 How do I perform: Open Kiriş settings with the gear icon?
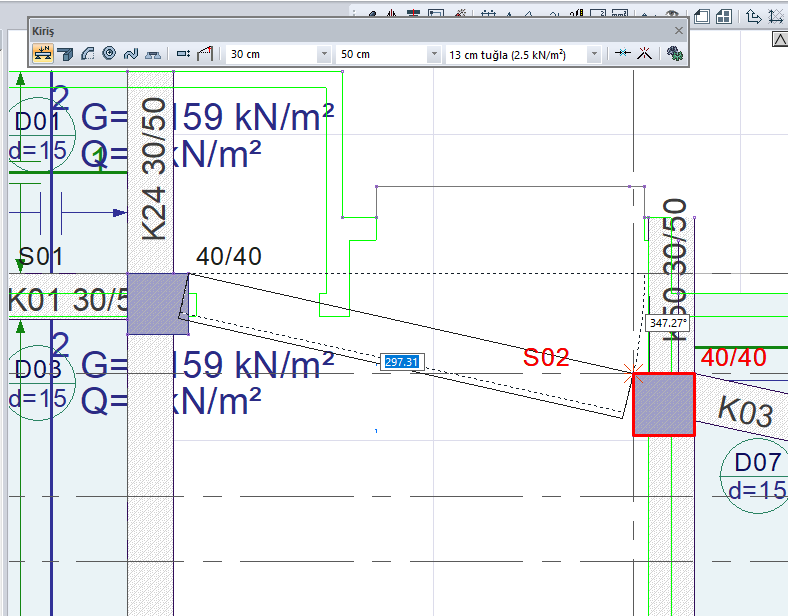pos(675,54)
